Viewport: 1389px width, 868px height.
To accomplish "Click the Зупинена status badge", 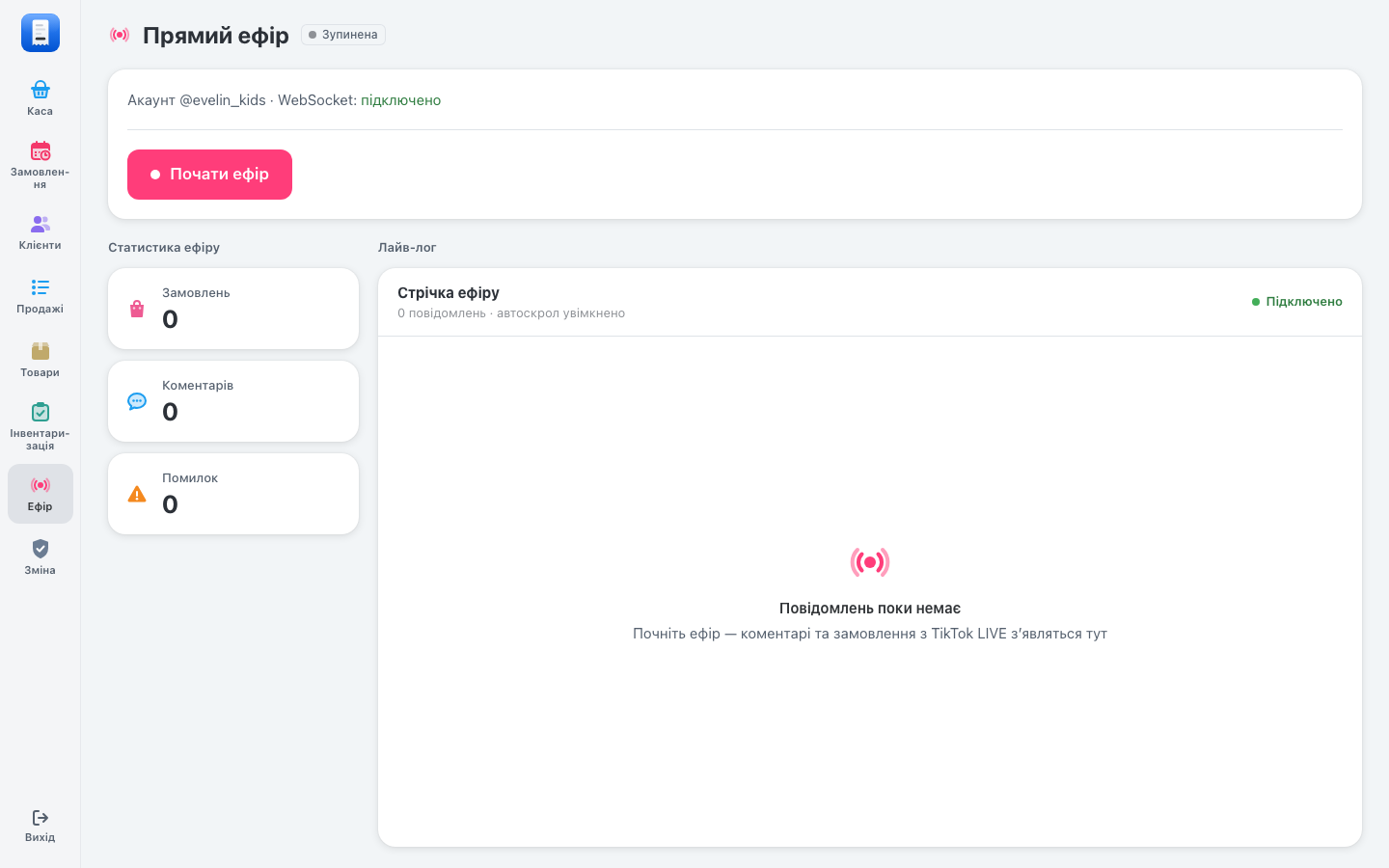I will (343, 35).
